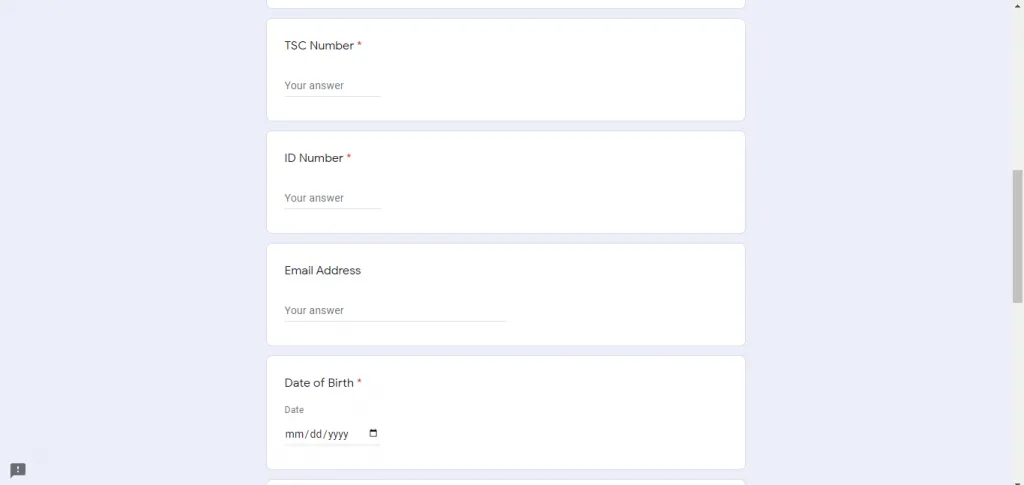The image size is (1024, 485).
Task: Click blank area of the Email Address card
Action: coord(620,295)
